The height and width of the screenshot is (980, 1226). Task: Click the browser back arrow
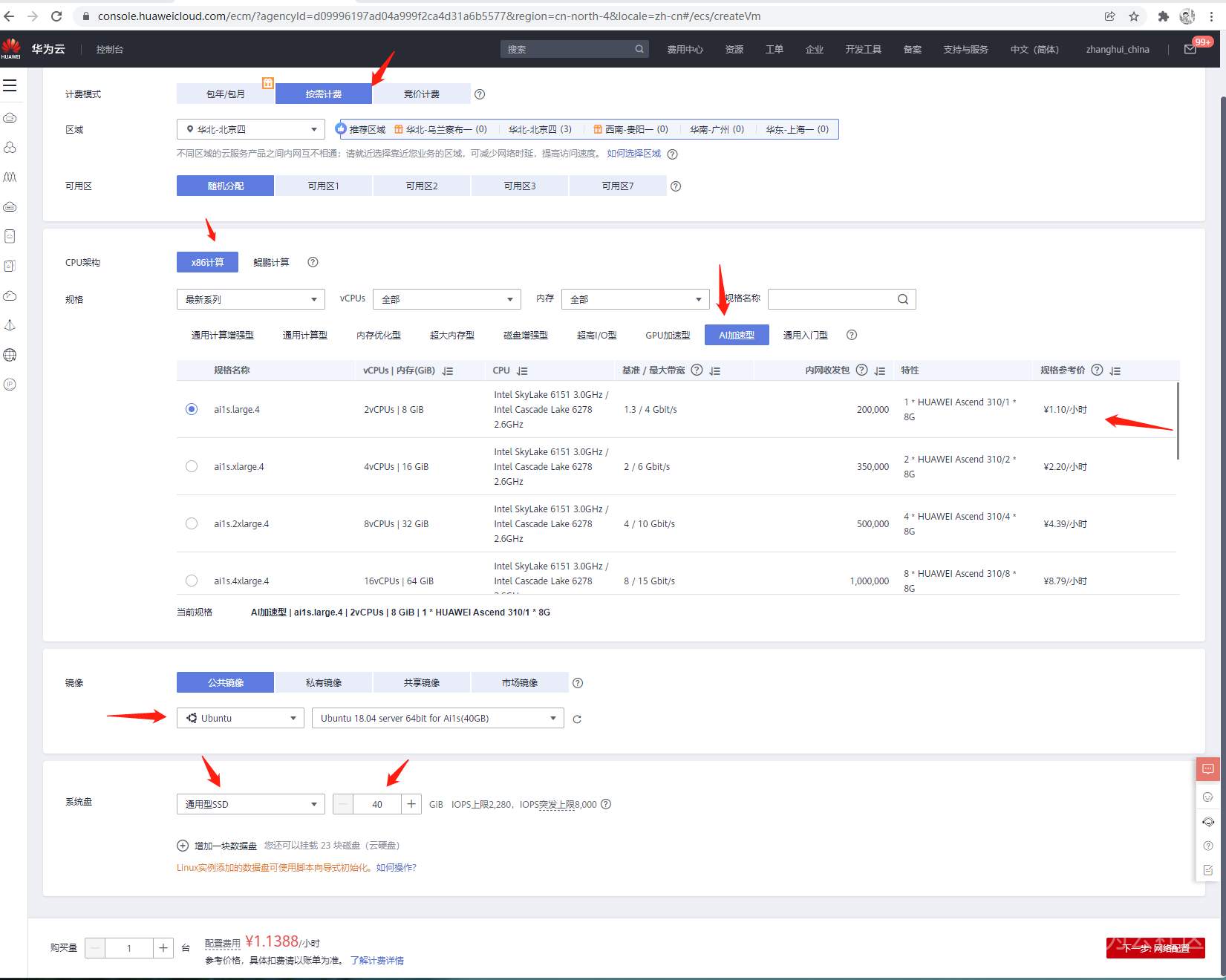tap(10, 16)
